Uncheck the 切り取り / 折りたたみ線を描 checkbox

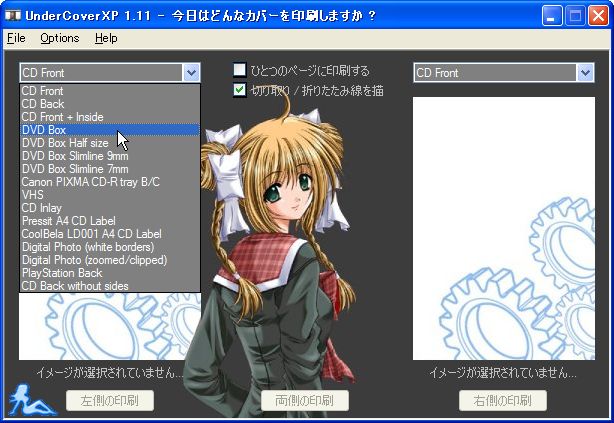[240, 90]
